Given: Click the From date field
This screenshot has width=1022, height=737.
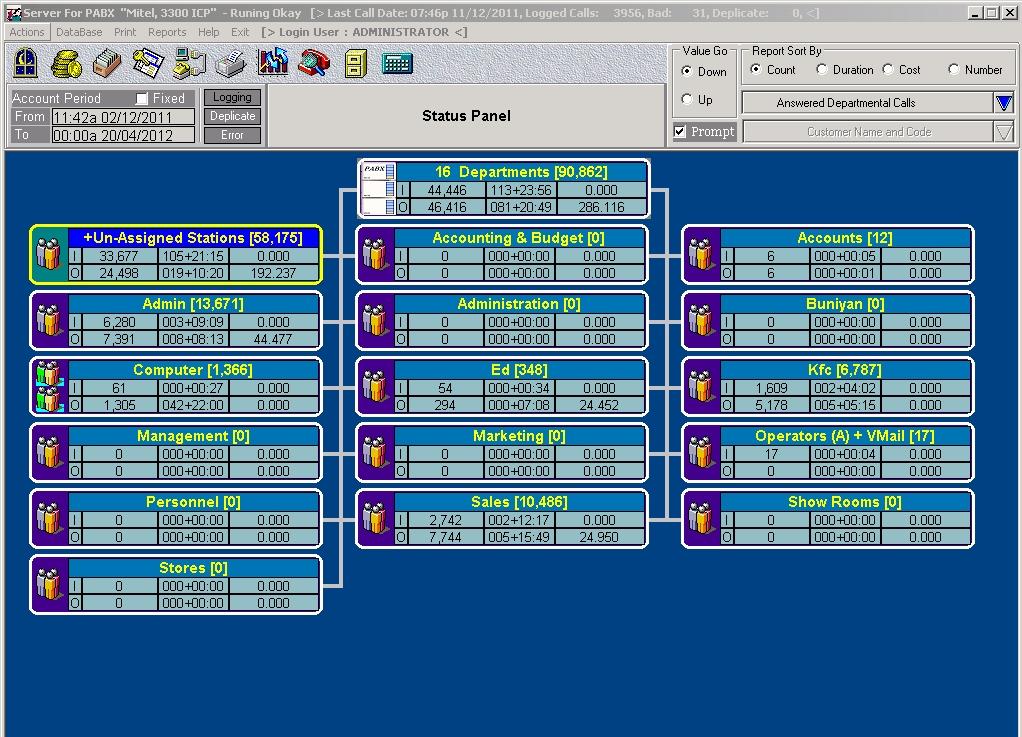Looking at the screenshot, I should click(x=123, y=117).
